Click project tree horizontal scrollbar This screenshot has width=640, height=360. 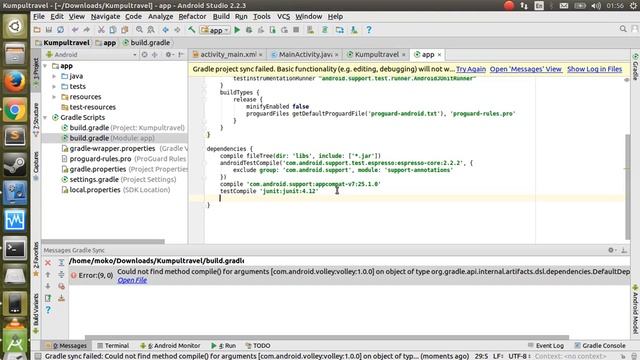pyautogui.click(x=103, y=242)
